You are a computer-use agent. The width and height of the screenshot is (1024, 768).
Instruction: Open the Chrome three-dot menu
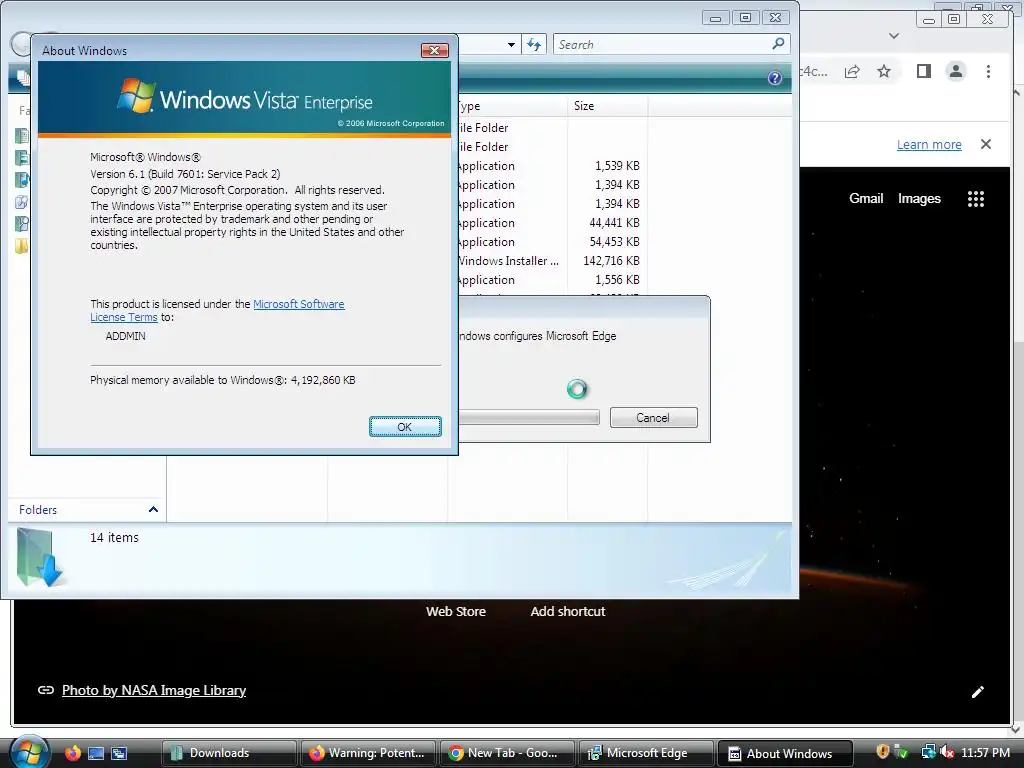pyautogui.click(x=988, y=71)
